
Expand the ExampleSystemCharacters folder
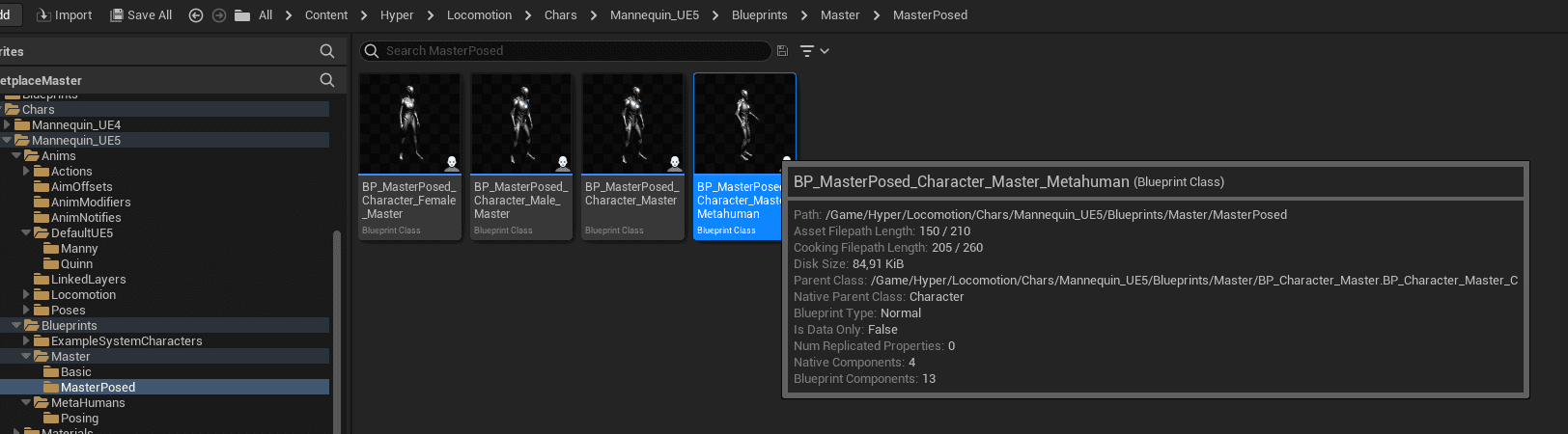27,340
